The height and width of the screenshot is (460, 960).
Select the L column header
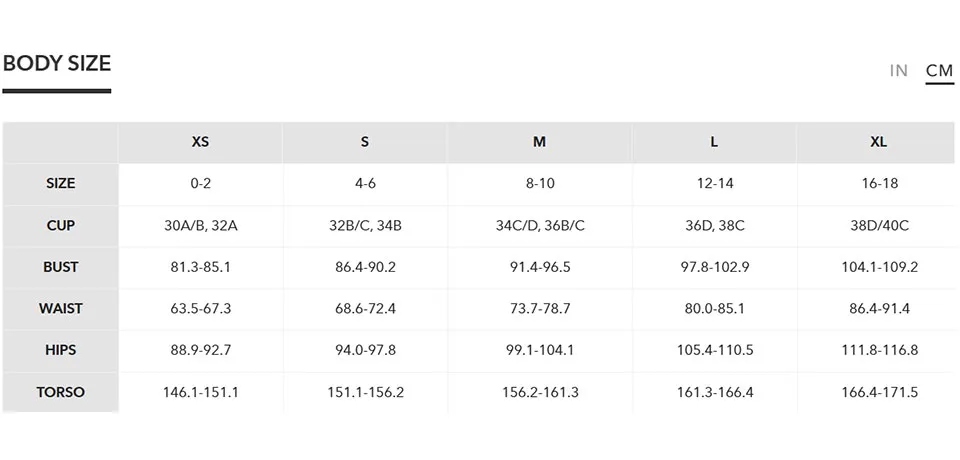pyautogui.click(x=714, y=142)
